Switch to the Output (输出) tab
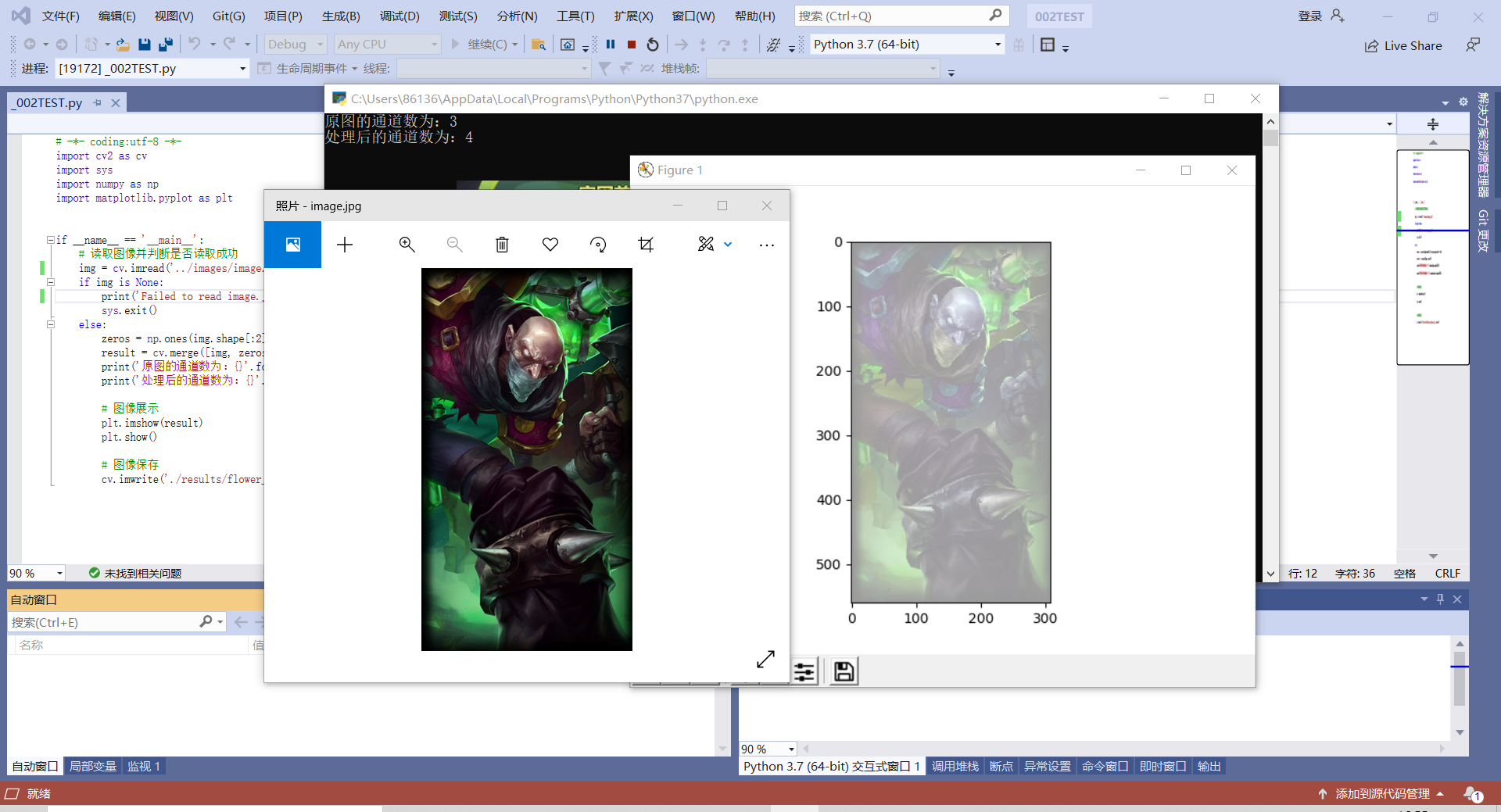This screenshot has width=1501, height=812. [x=1209, y=767]
